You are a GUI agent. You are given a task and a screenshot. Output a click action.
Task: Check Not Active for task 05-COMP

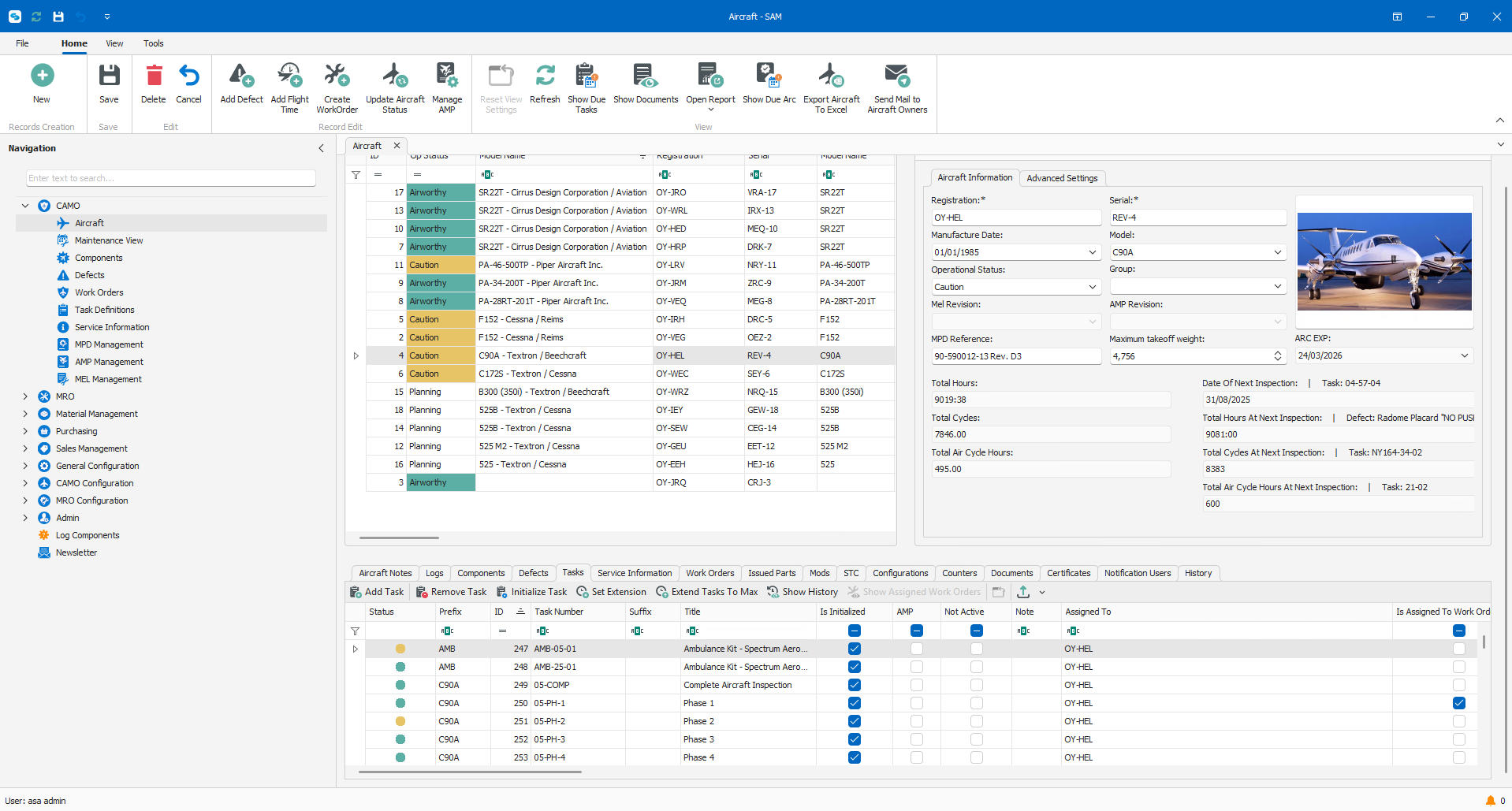point(977,685)
